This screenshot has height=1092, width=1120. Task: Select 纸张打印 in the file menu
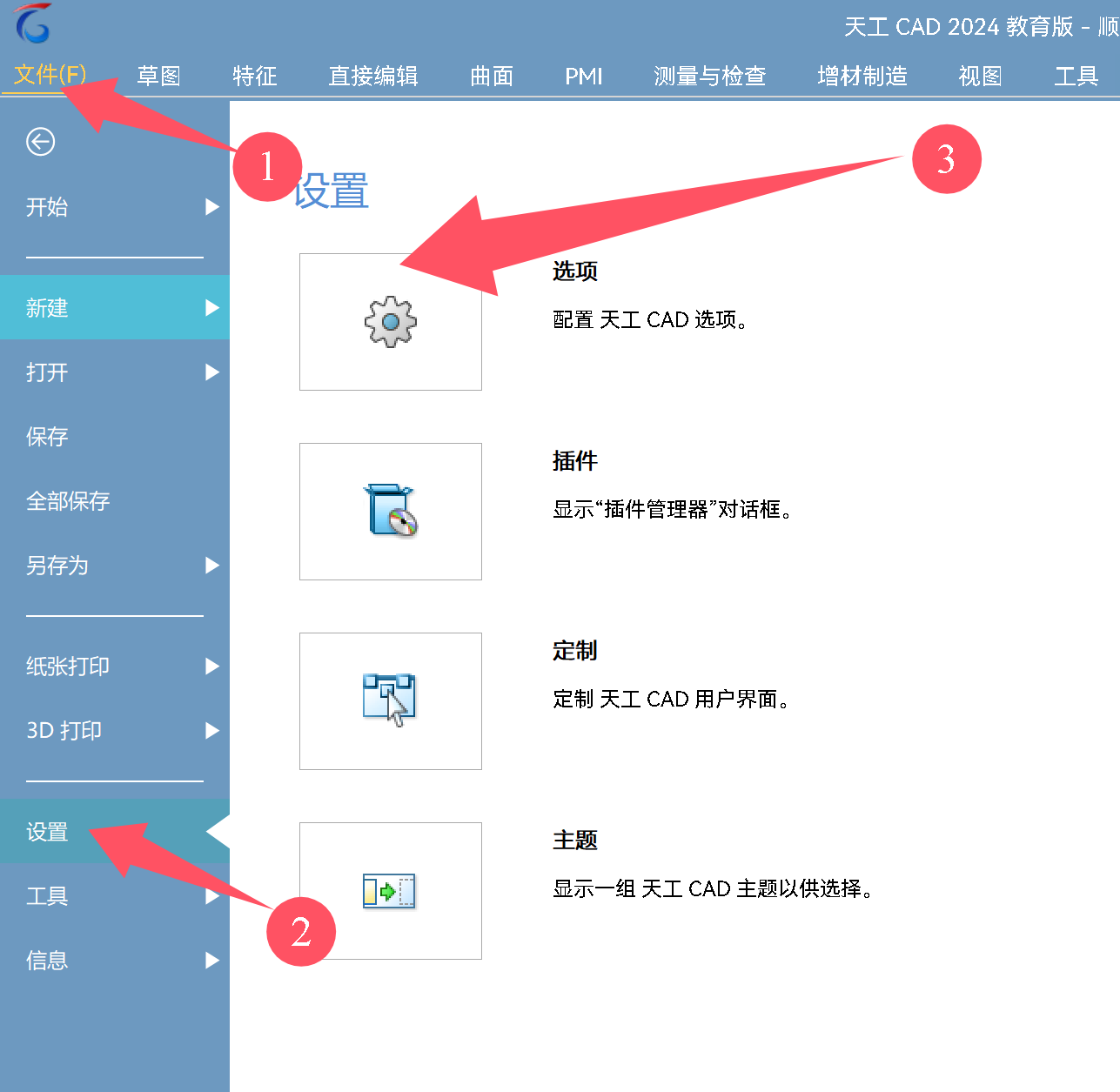(115, 667)
